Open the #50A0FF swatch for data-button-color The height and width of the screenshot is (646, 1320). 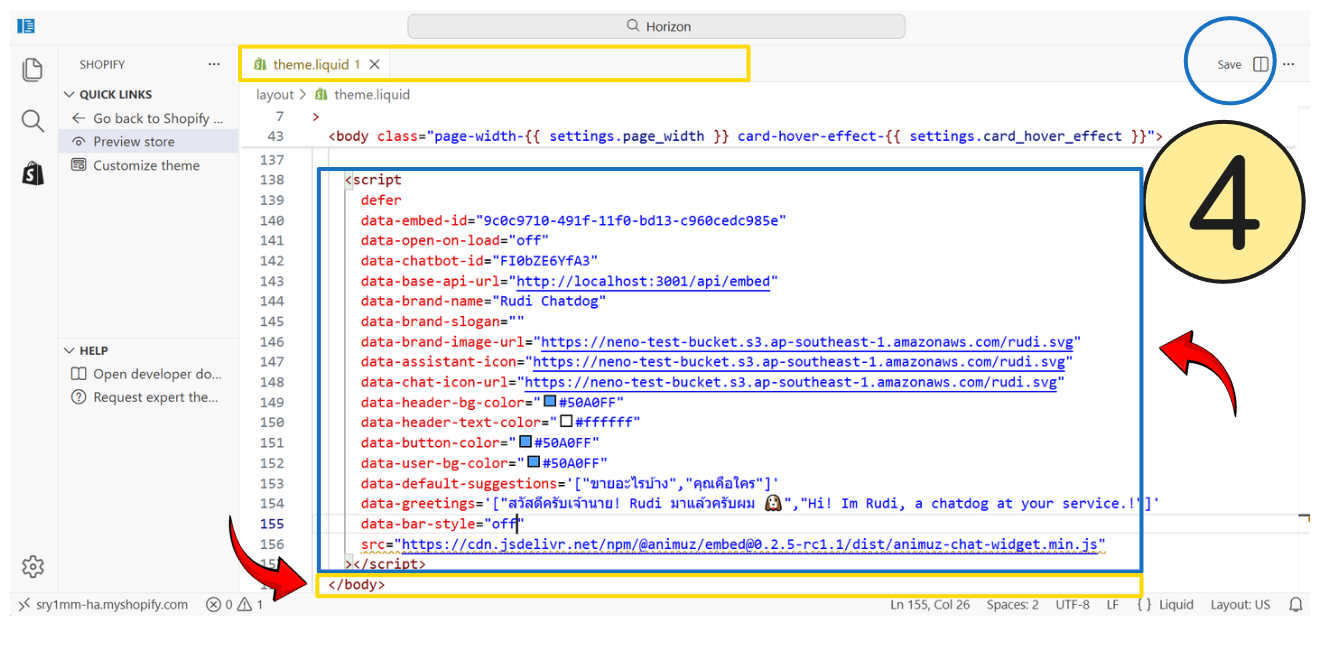(525, 441)
